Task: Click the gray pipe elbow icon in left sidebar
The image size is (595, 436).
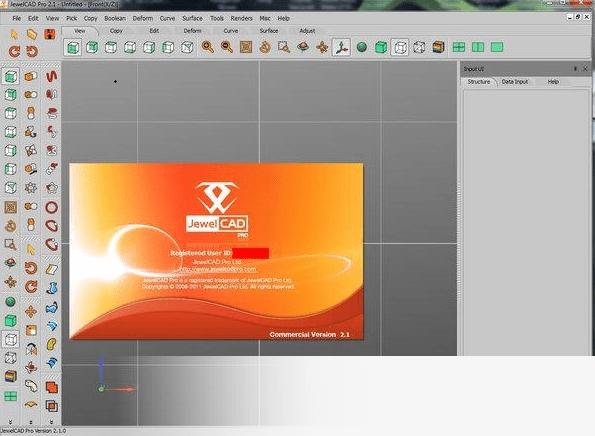Action: pos(31,386)
